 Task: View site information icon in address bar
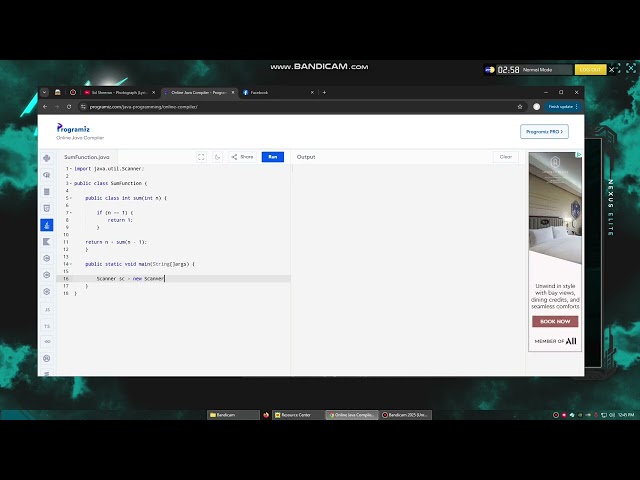83,107
